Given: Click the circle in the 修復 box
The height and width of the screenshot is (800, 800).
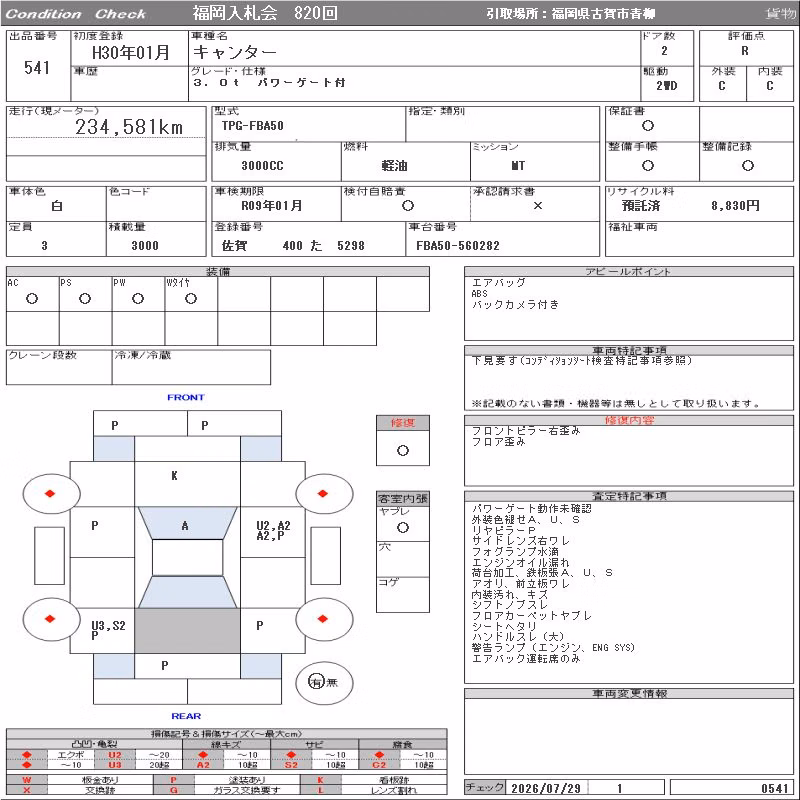Looking at the screenshot, I should [x=403, y=451].
